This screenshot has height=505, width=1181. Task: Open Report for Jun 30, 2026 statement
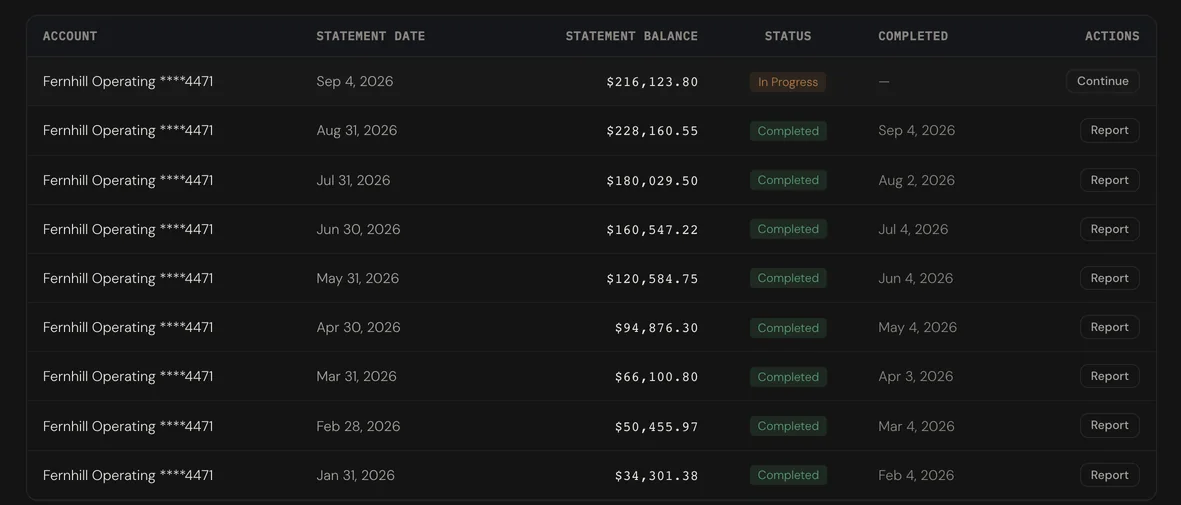click(1109, 229)
